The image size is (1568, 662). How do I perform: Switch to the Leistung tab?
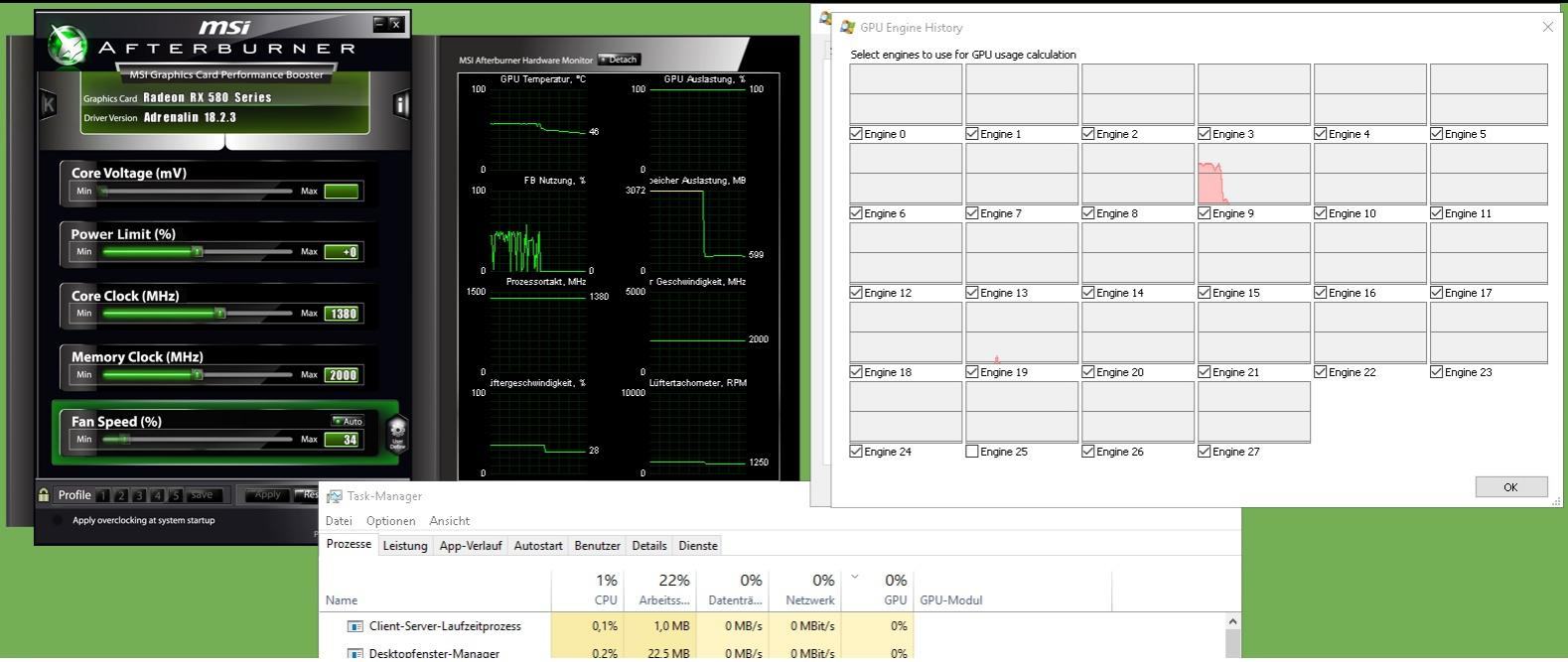[x=405, y=546]
